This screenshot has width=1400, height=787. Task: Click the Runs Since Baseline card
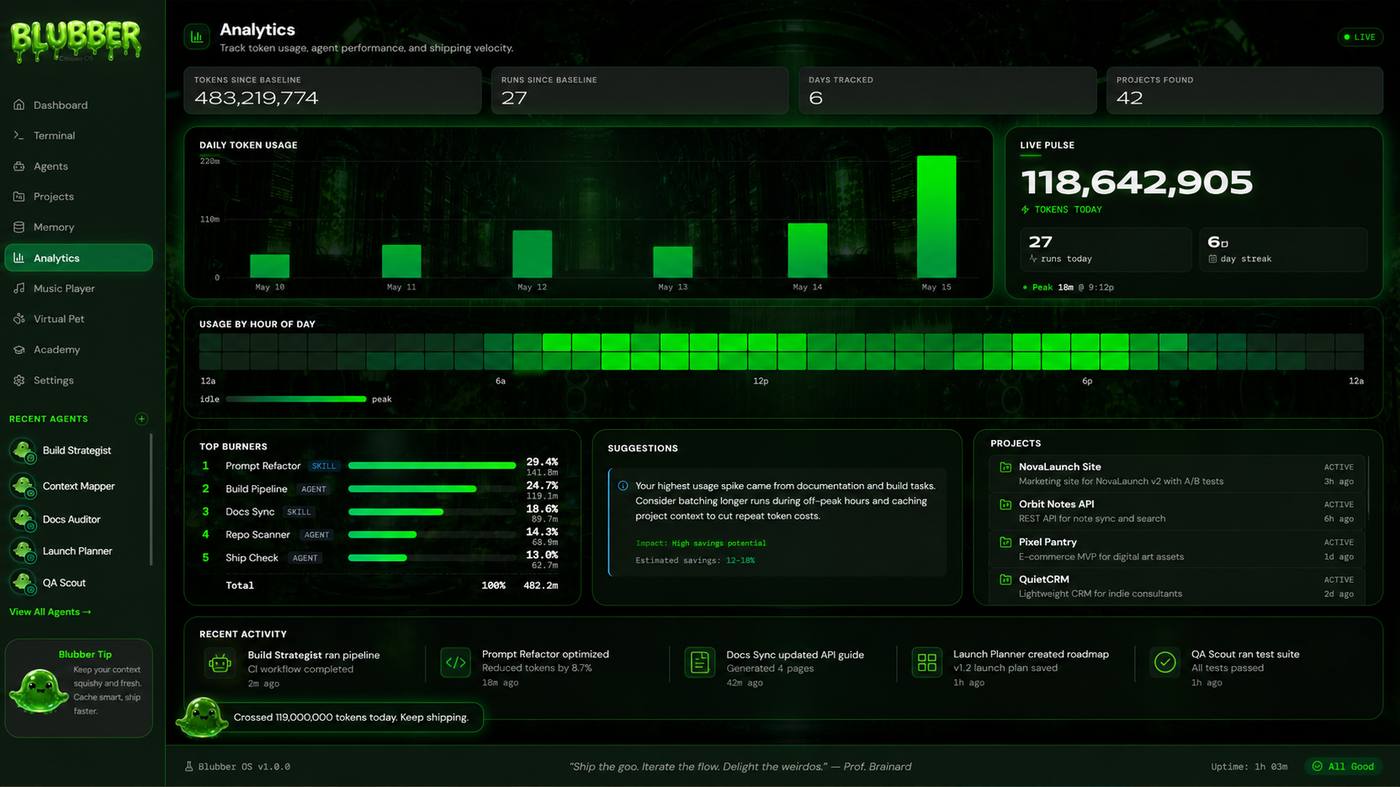point(640,91)
